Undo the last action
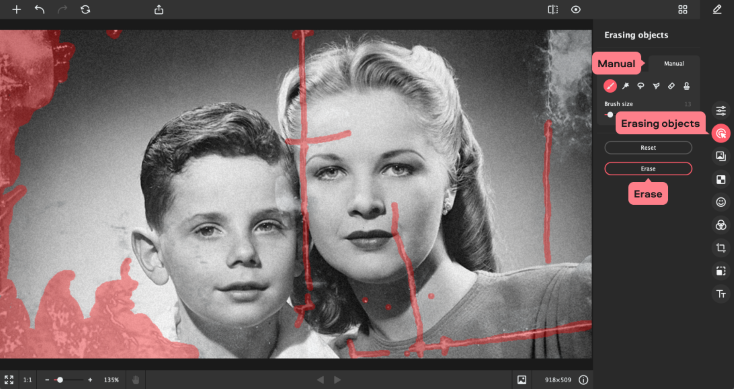The image size is (734, 389). tap(39, 9)
